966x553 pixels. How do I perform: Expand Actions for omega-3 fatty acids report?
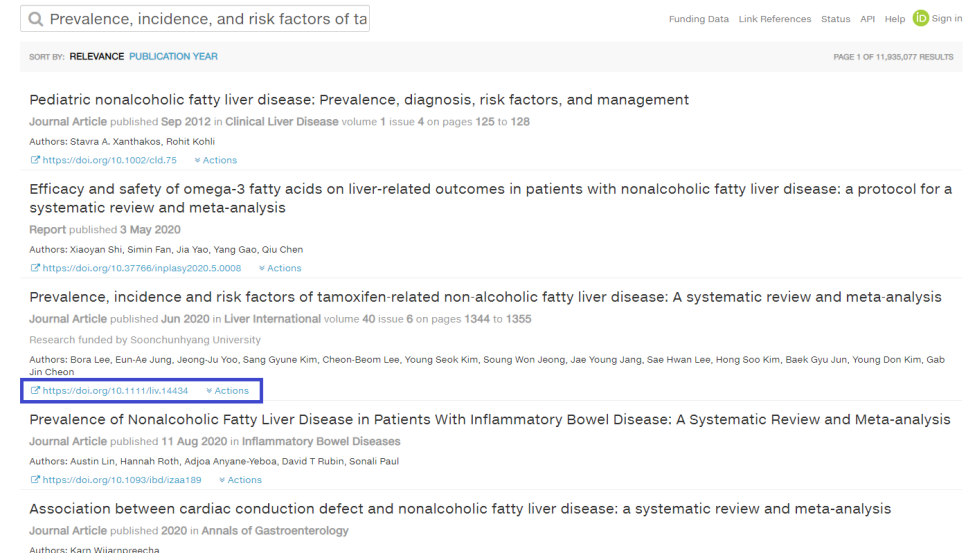point(279,268)
